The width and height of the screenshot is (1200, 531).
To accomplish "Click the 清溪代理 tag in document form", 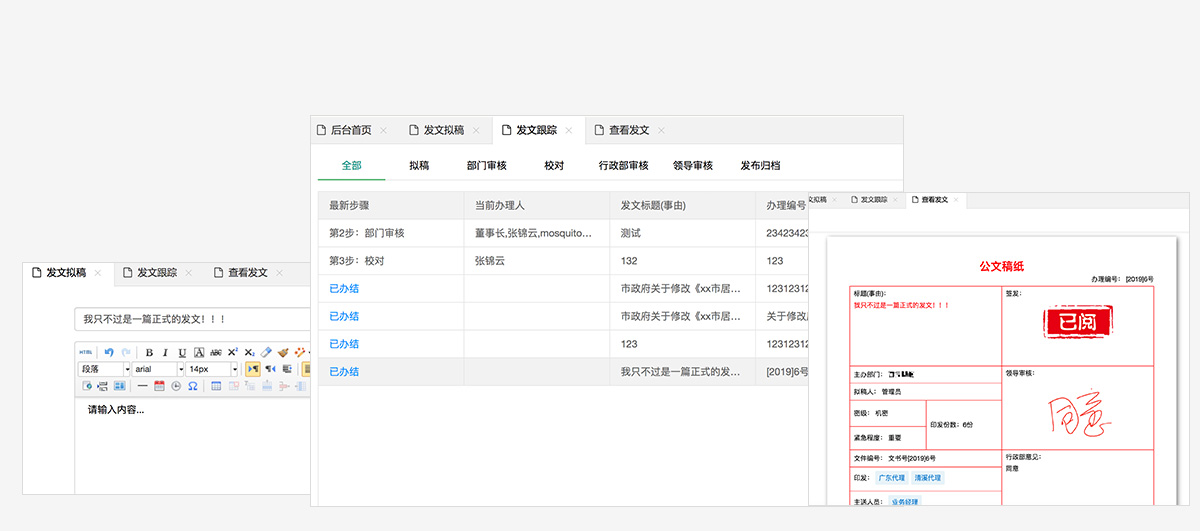I will click(x=928, y=478).
